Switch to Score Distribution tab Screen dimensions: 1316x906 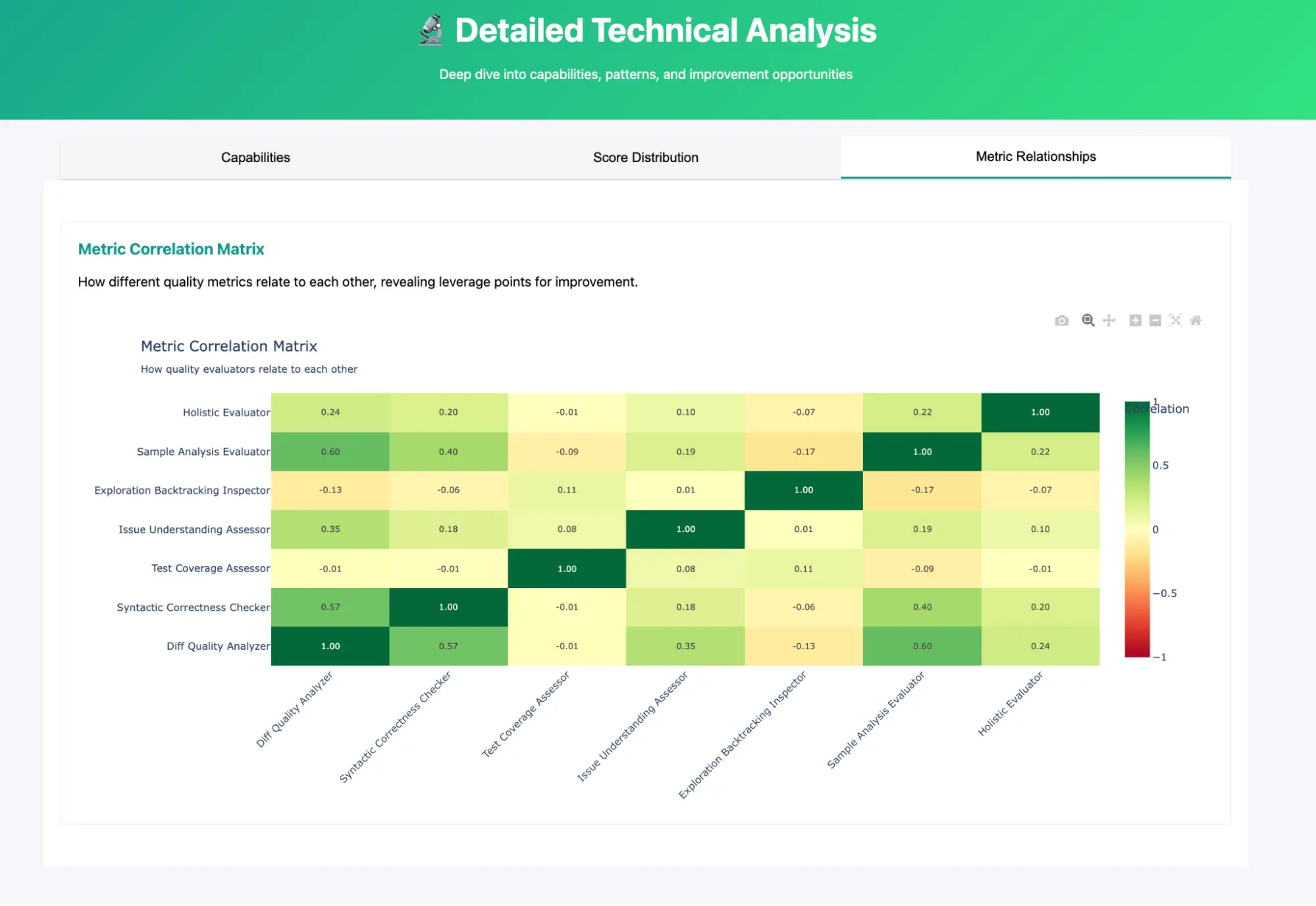tap(645, 157)
